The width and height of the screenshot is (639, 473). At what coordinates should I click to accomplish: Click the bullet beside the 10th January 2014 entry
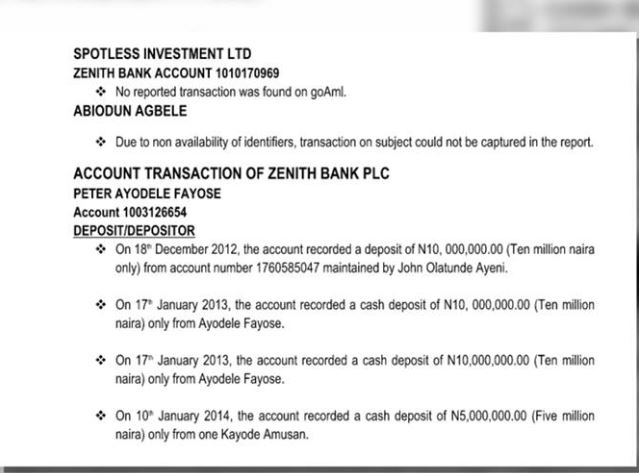pyautogui.click(x=99, y=414)
